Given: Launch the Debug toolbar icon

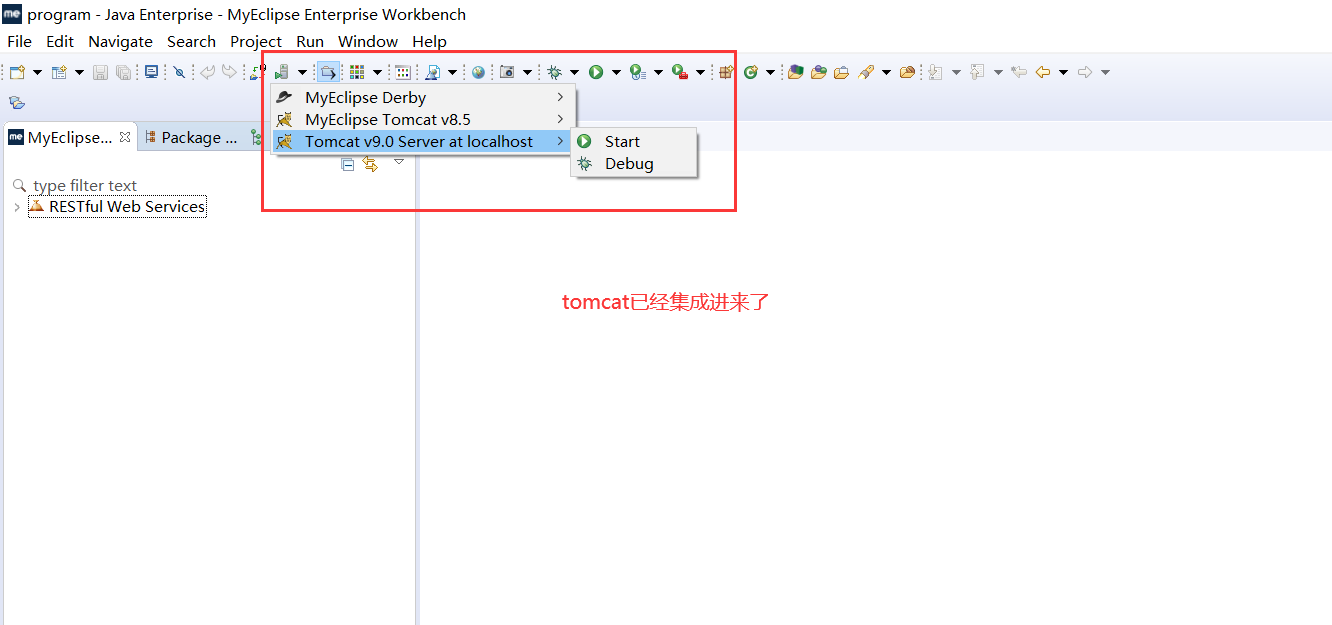Looking at the screenshot, I should click(553, 71).
